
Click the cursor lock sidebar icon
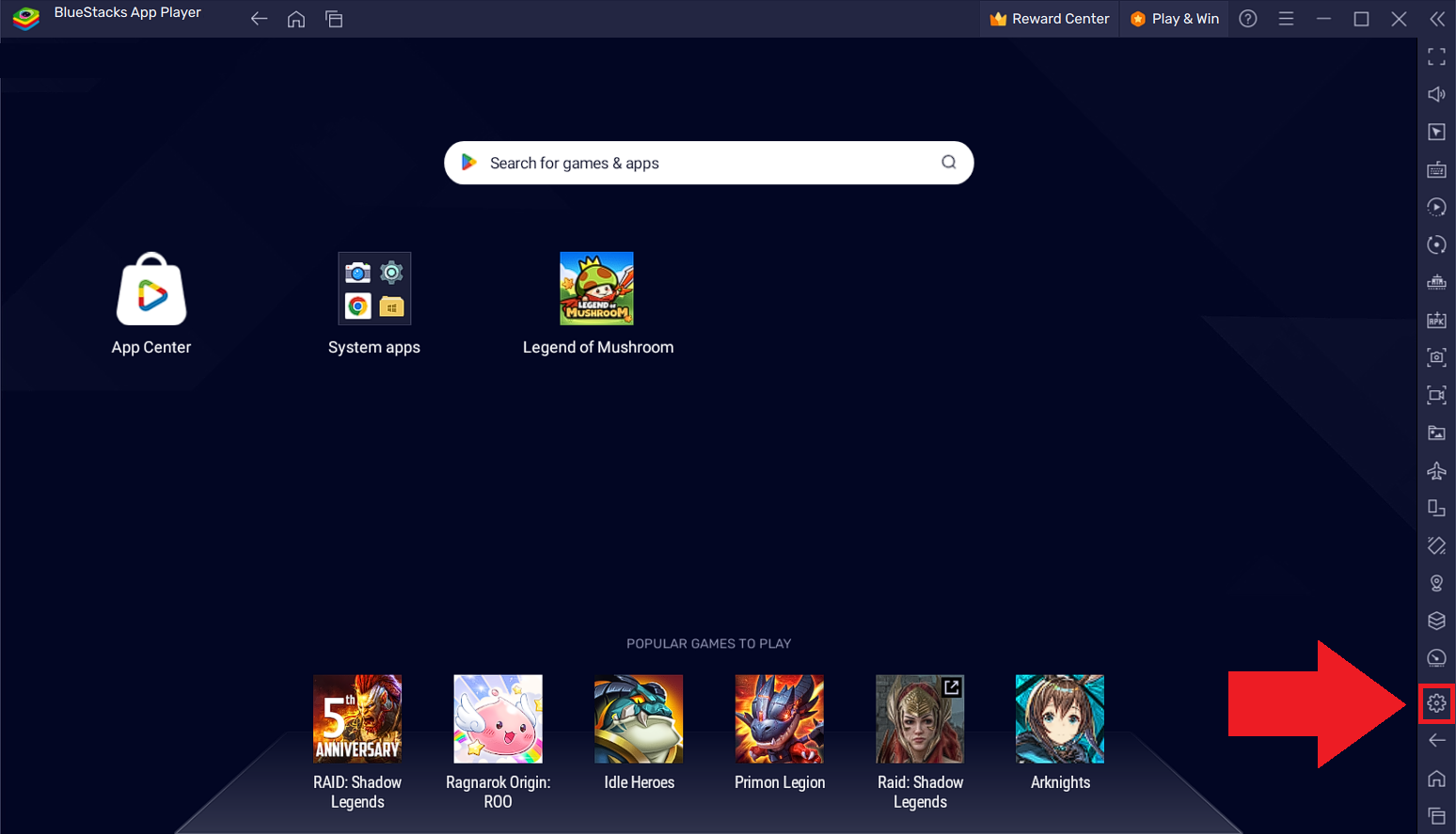tap(1436, 132)
